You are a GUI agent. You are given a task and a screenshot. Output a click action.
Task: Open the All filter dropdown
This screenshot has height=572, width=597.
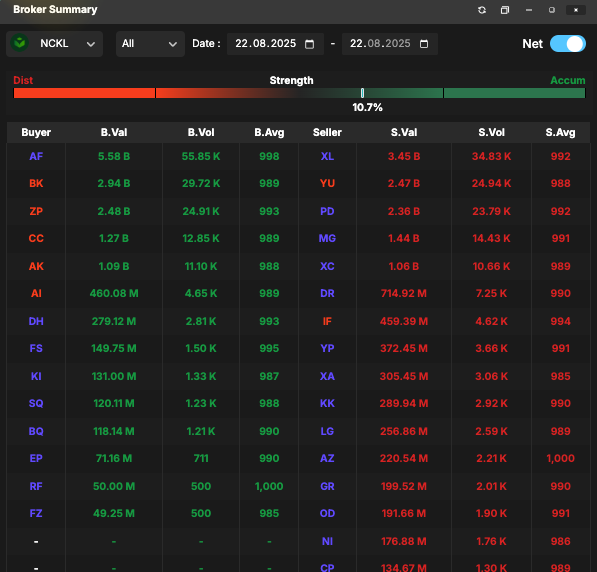(150, 44)
